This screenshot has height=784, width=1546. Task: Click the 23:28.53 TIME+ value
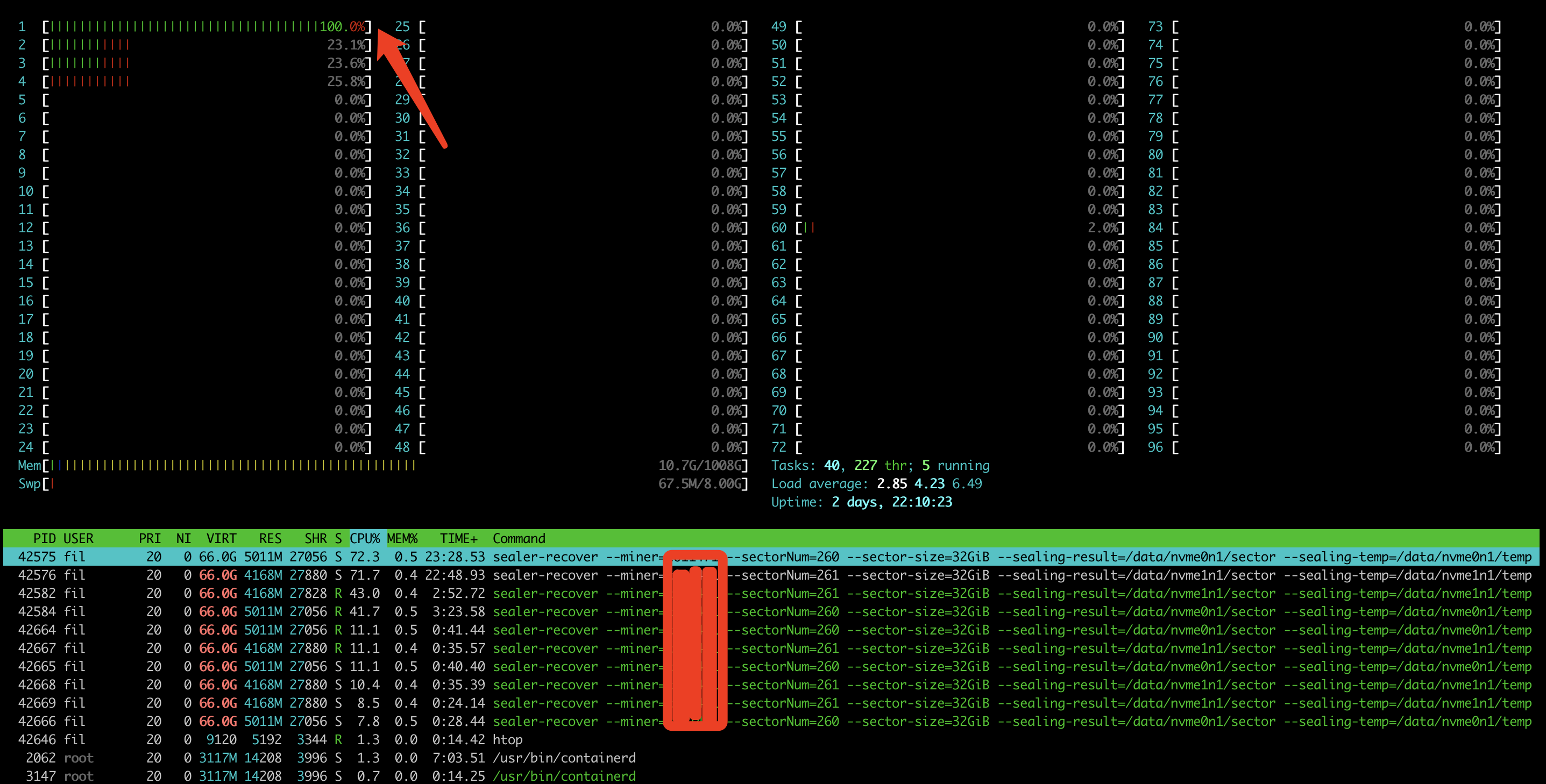coord(455,557)
